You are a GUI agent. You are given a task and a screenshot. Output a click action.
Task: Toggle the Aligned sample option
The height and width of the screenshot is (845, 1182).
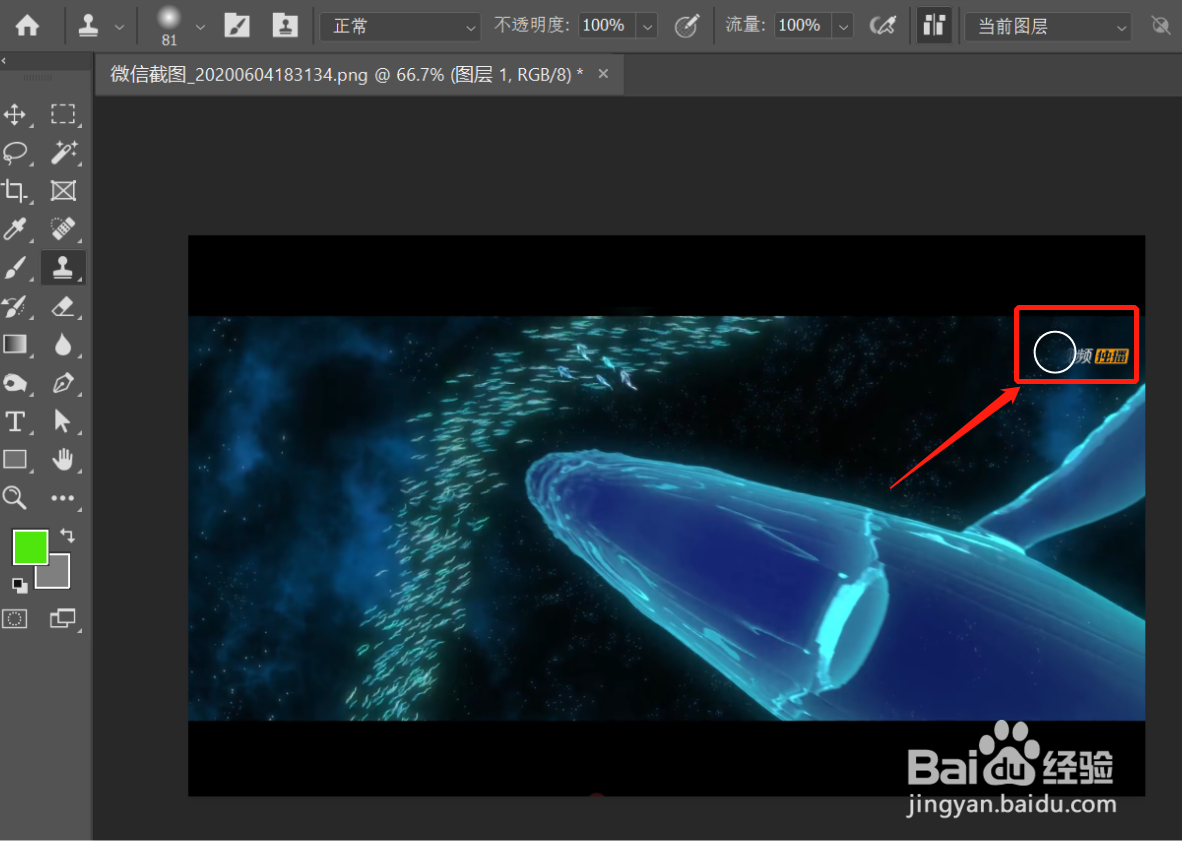[934, 26]
